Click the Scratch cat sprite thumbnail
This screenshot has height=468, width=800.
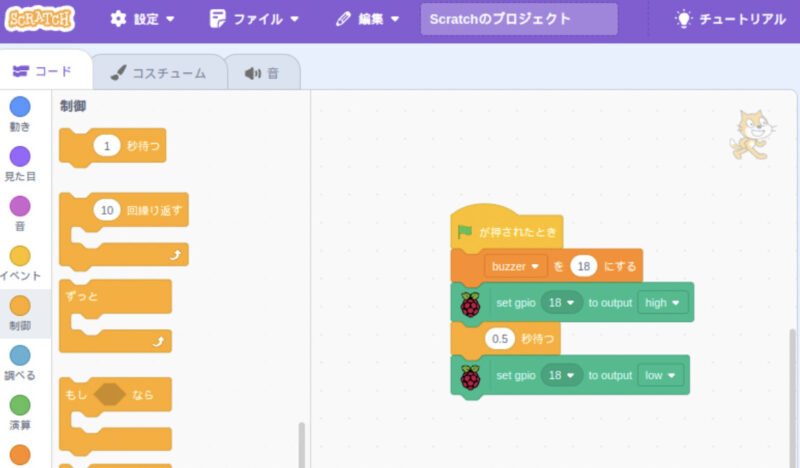coord(751,135)
